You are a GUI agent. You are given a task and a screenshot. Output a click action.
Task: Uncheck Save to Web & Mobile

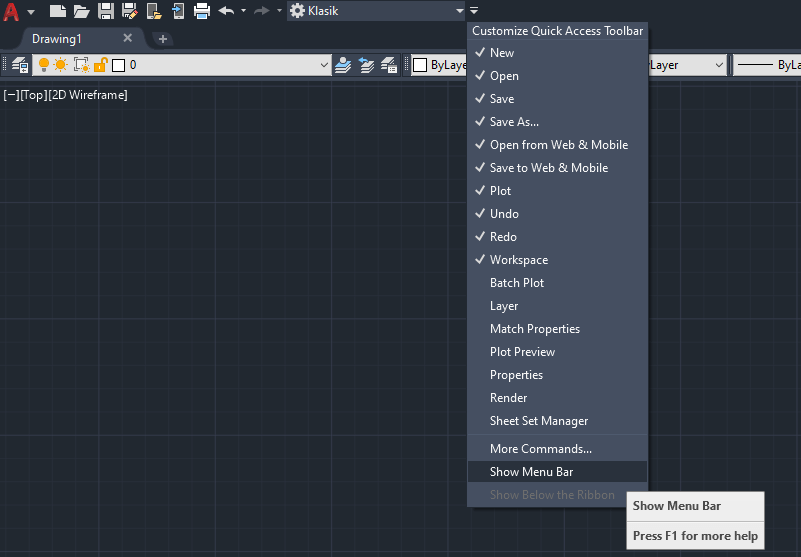point(548,168)
